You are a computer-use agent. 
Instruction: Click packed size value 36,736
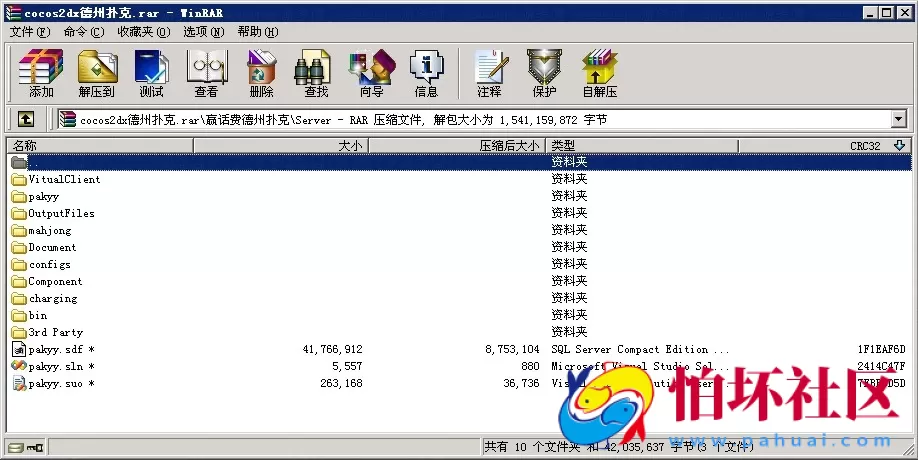[x=521, y=383]
